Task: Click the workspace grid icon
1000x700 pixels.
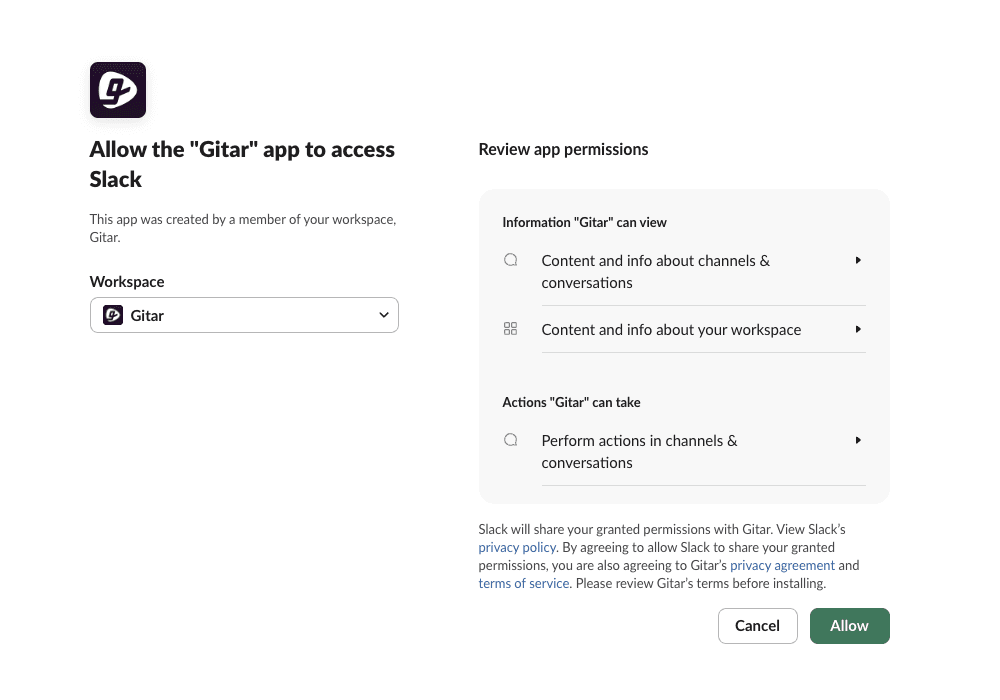Action: pos(510,328)
